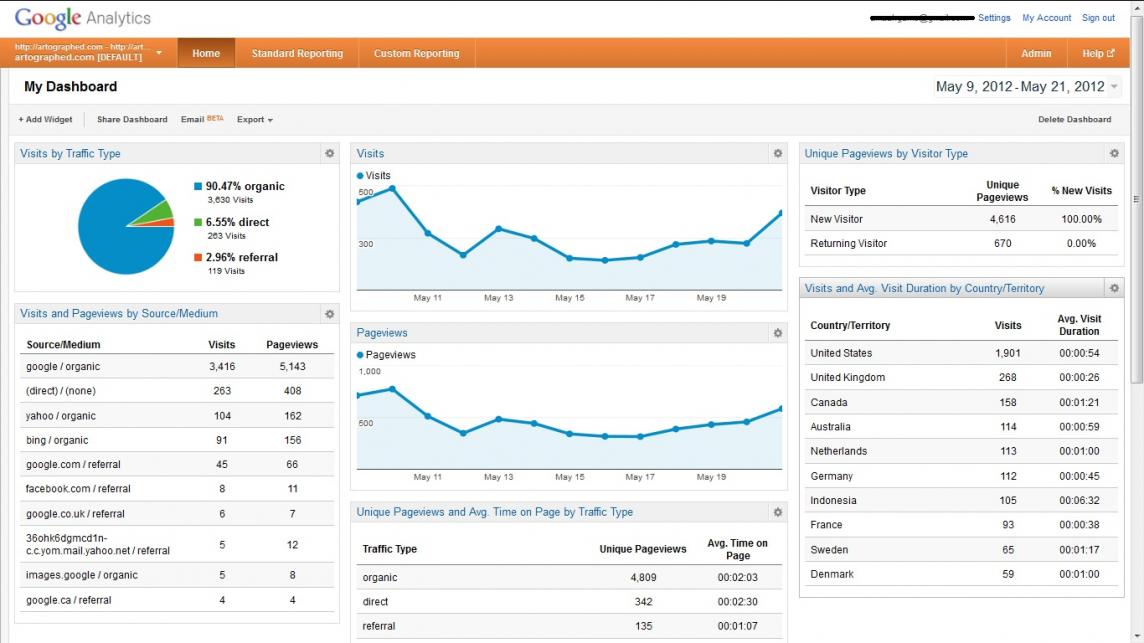Click Share Dashboard button

[x=132, y=120]
